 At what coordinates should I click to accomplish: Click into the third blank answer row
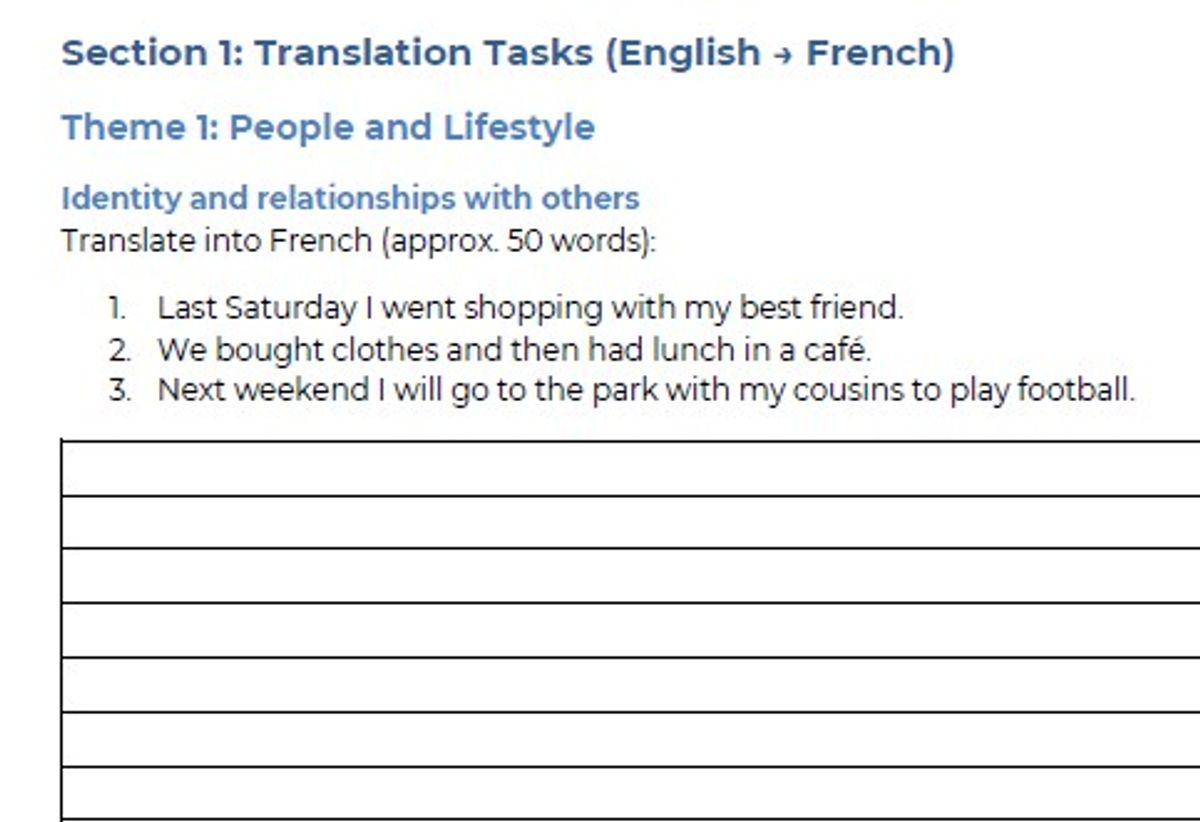tap(630, 576)
